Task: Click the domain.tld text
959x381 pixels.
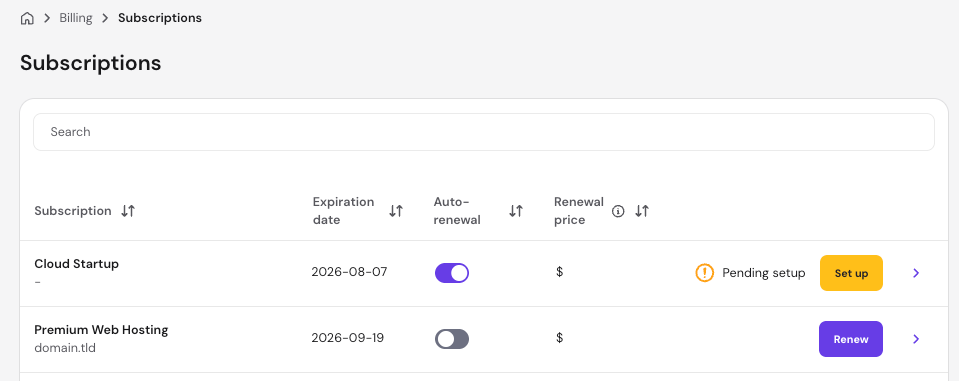Action: pyautogui.click(x=65, y=349)
